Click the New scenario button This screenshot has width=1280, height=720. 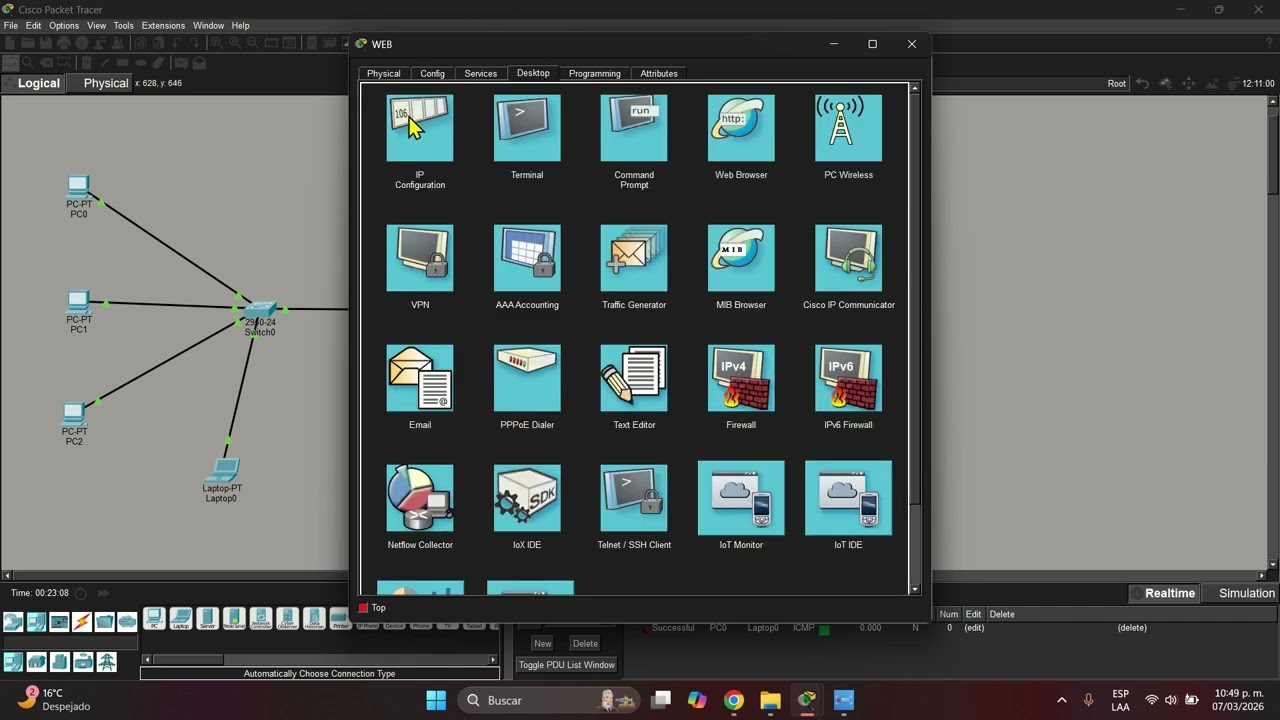542,643
